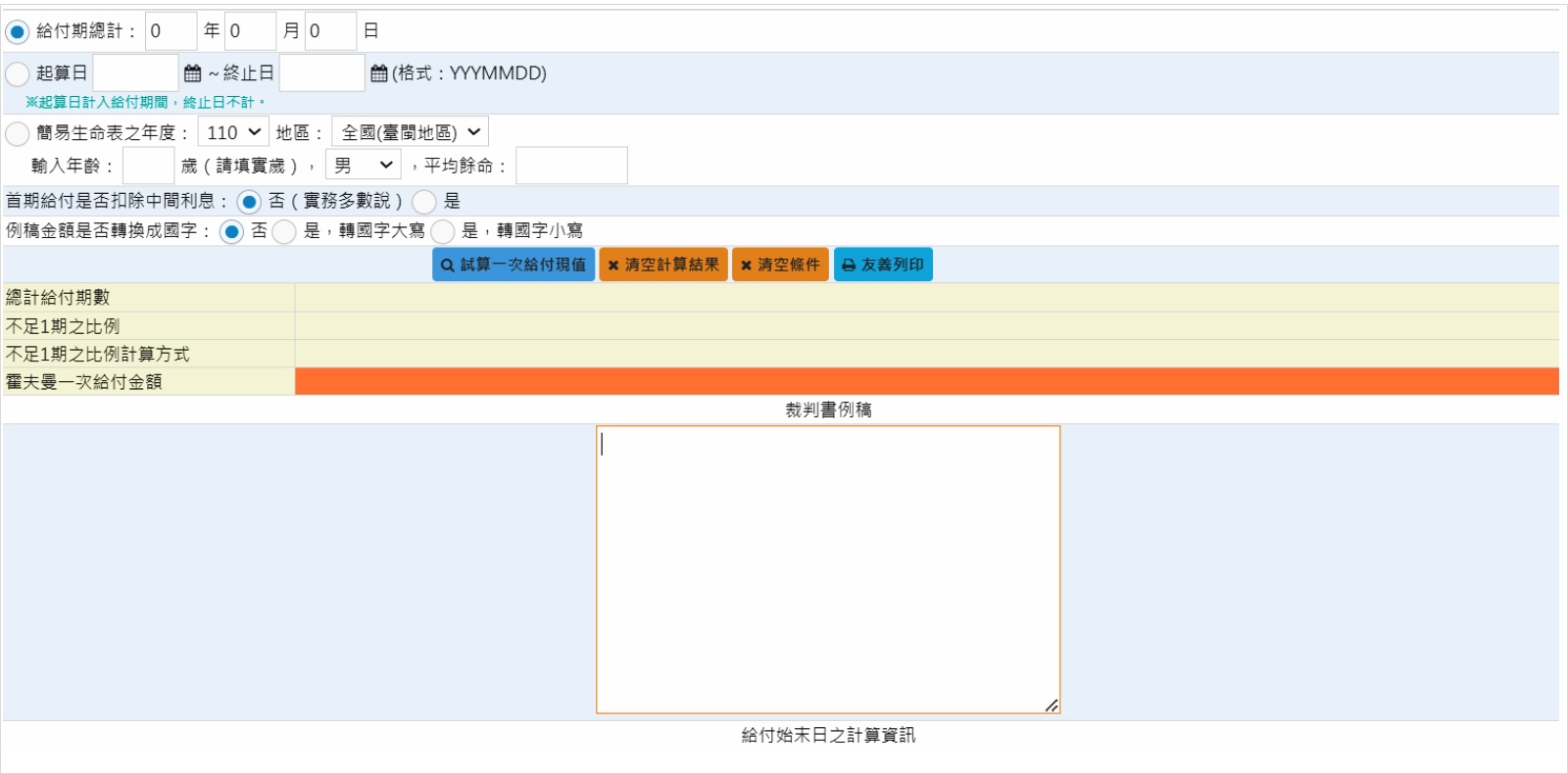The image size is (1568, 774).
Task: Click the 裁判書例稿 heading
Action: (x=828, y=411)
